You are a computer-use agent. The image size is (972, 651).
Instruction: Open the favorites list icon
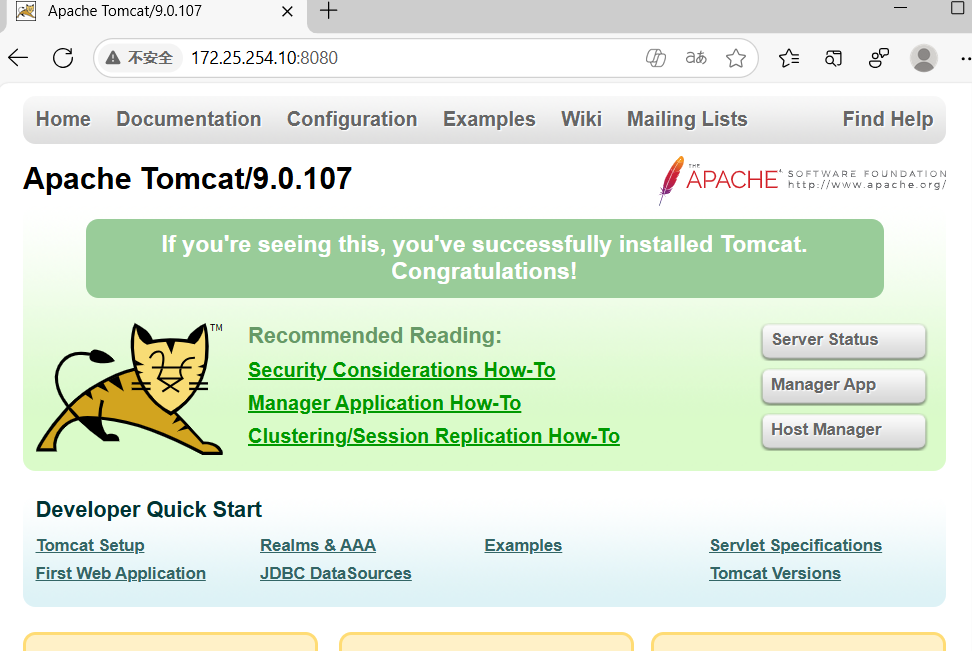coord(789,58)
